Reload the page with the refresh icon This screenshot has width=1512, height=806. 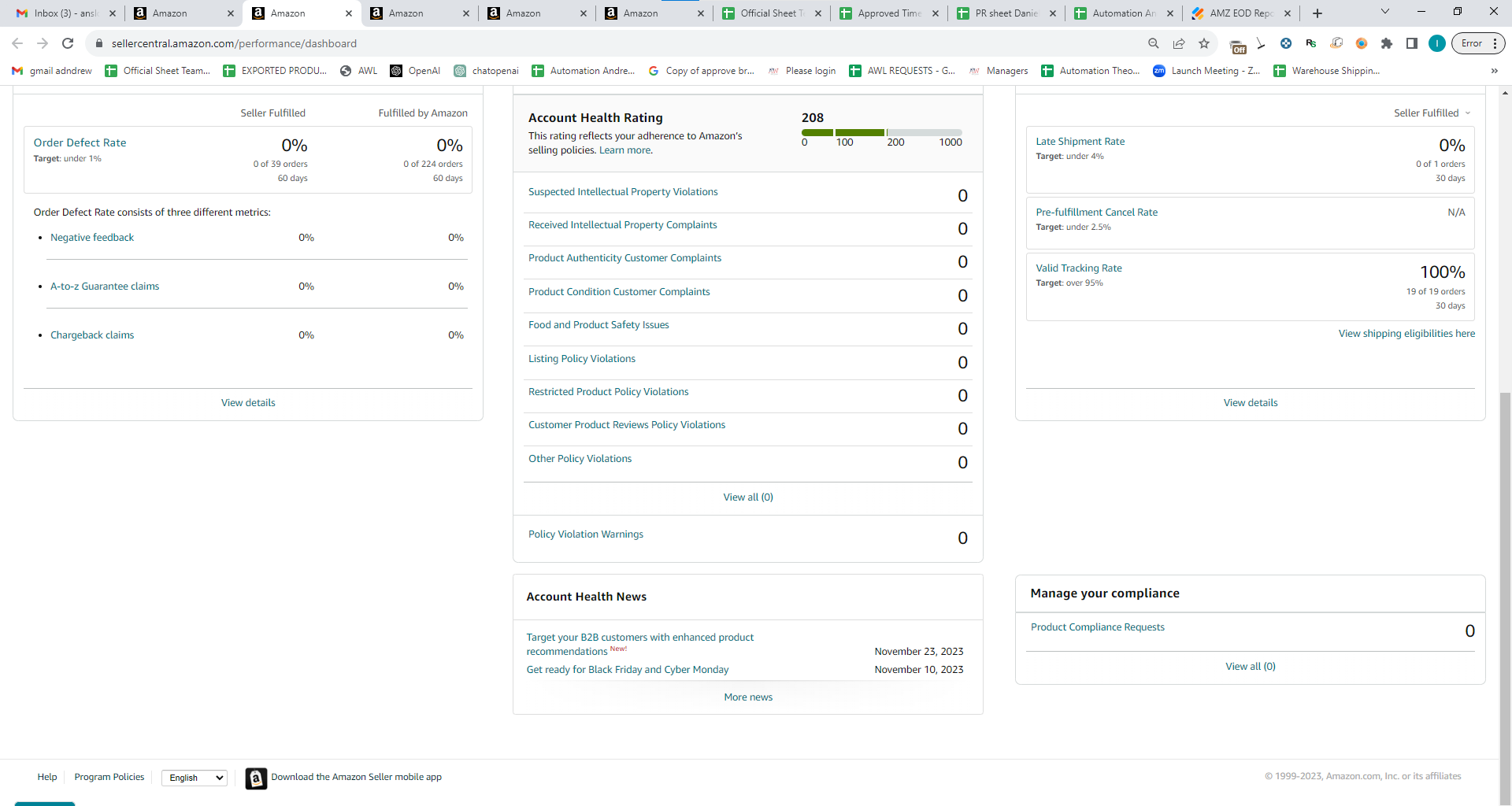coord(68,43)
